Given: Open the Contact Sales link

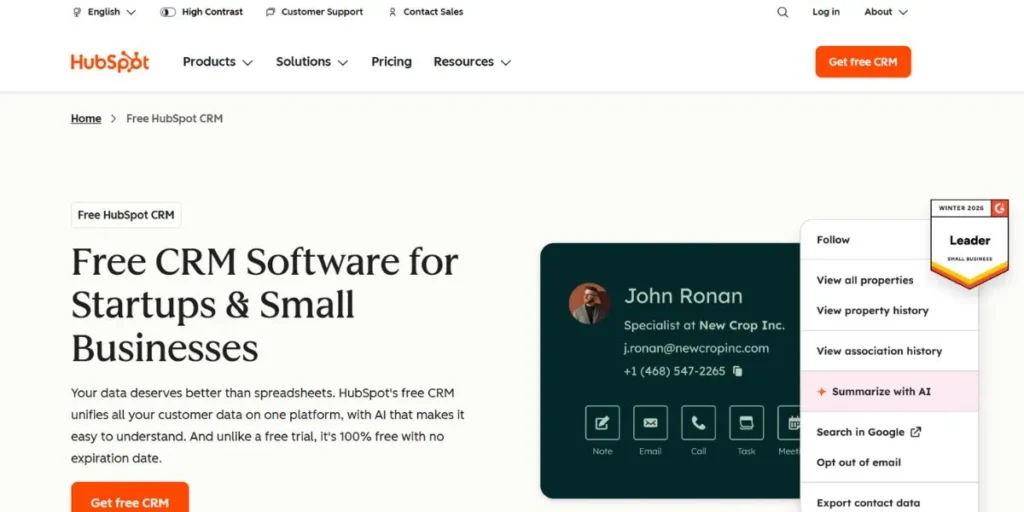Looking at the screenshot, I should point(433,12).
